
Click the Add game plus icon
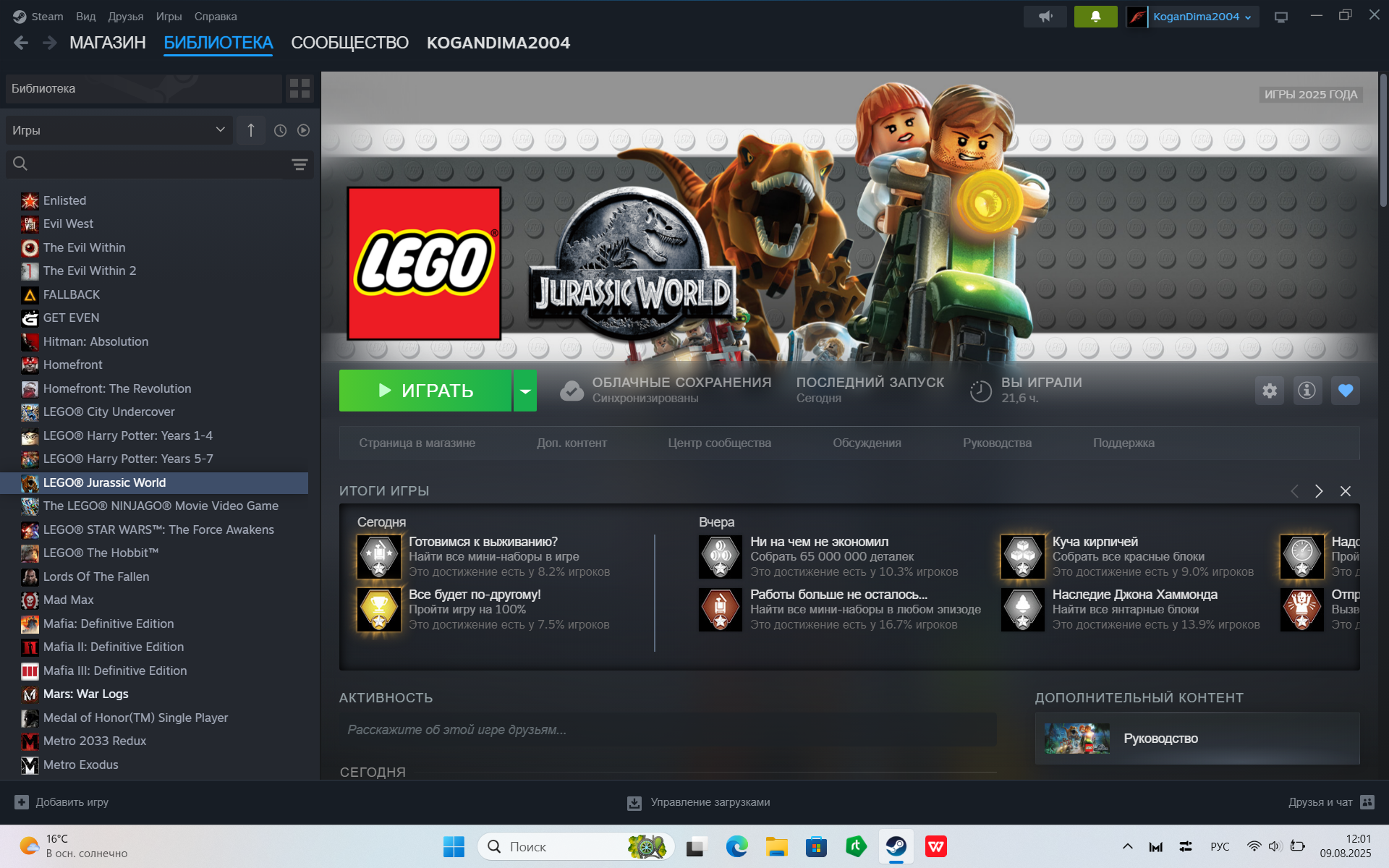[22, 802]
